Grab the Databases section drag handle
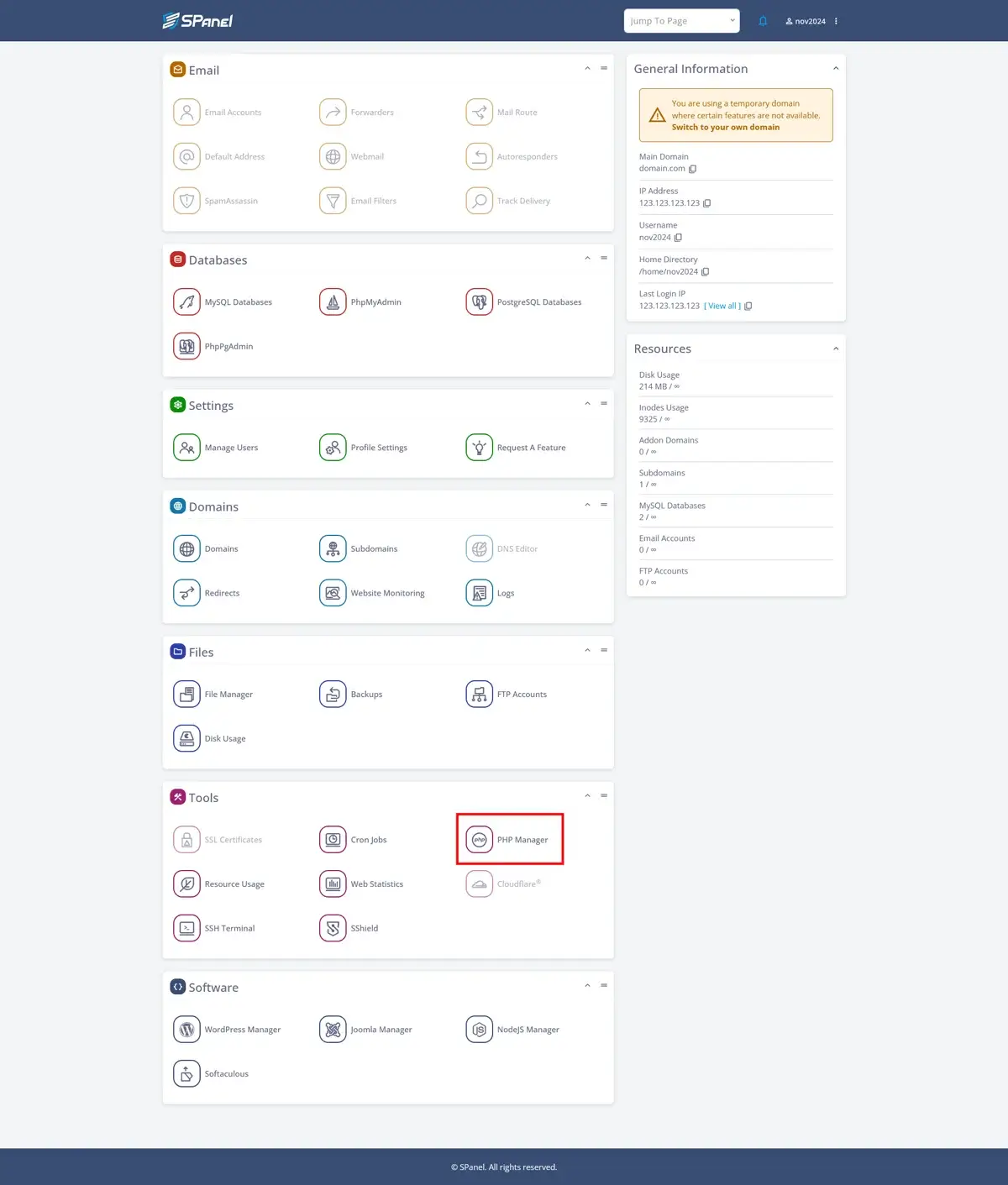 point(604,258)
